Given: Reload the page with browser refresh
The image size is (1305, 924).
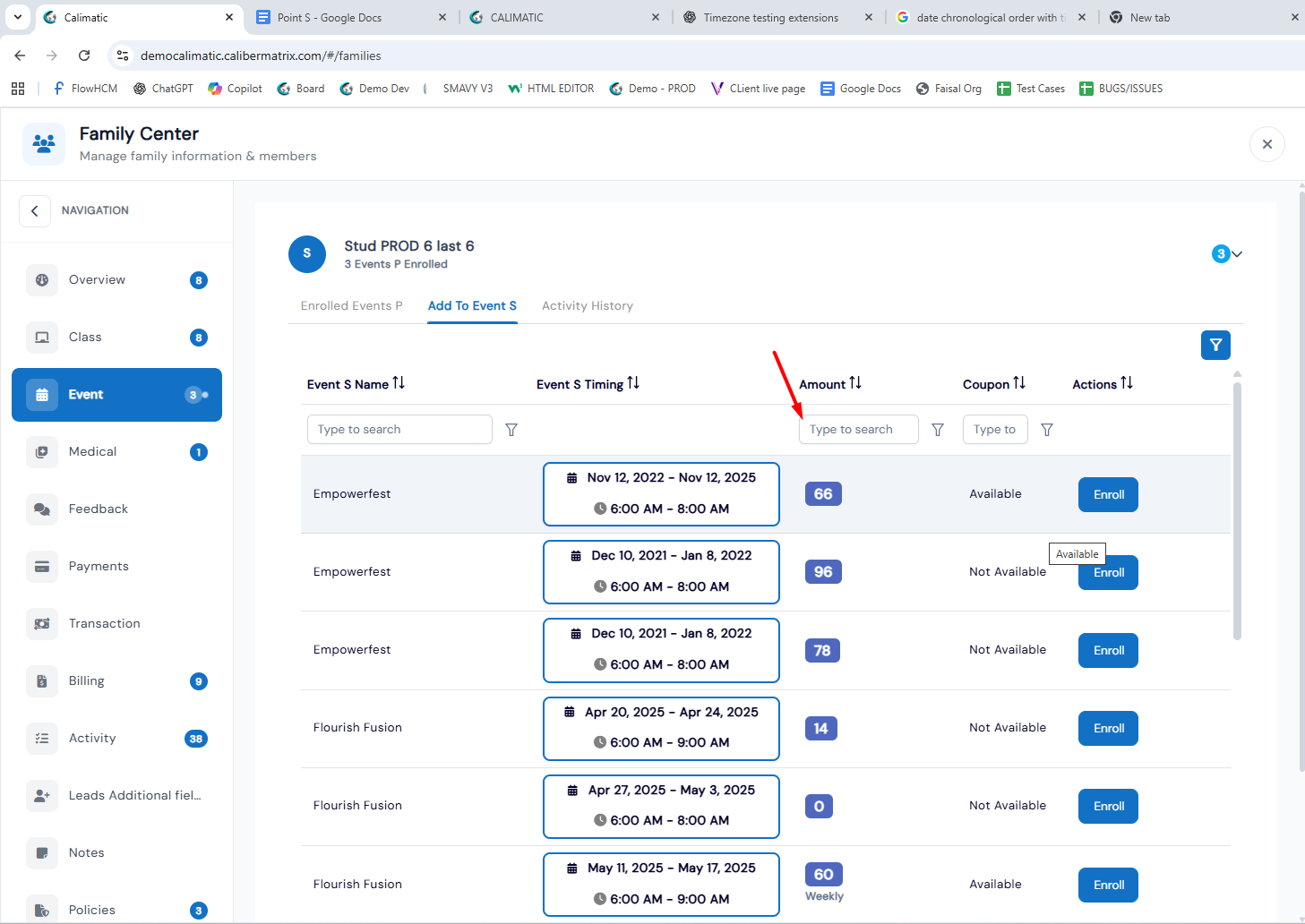Looking at the screenshot, I should pyautogui.click(x=84, y=56).
